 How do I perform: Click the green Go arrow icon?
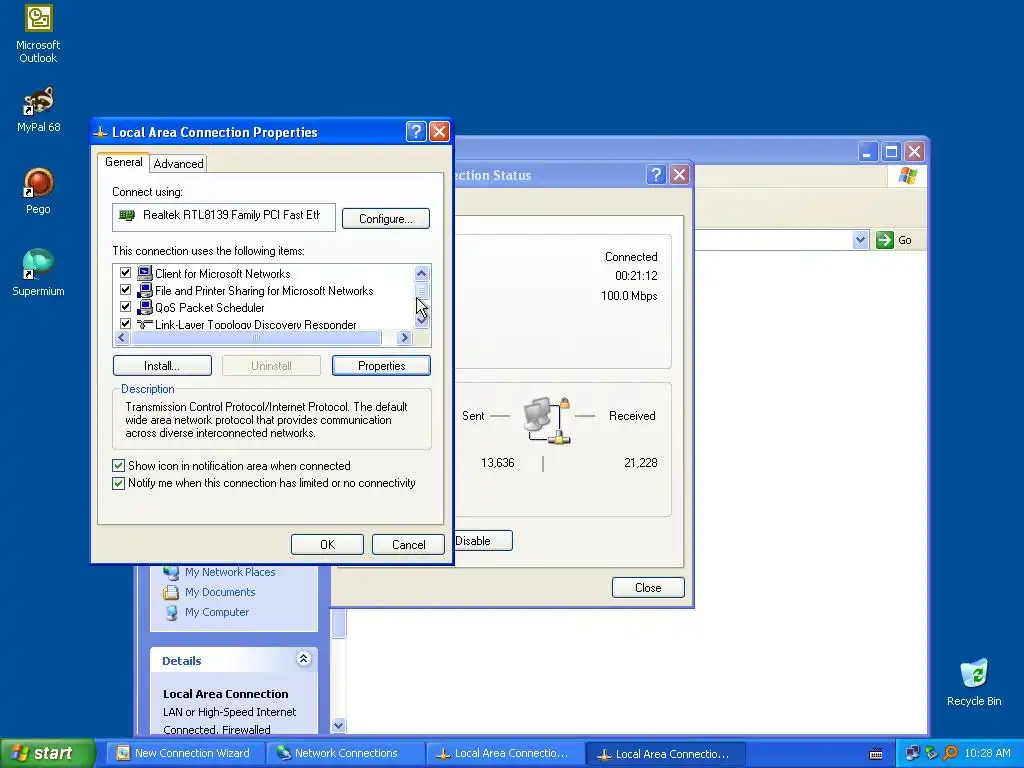click(884, 240)
